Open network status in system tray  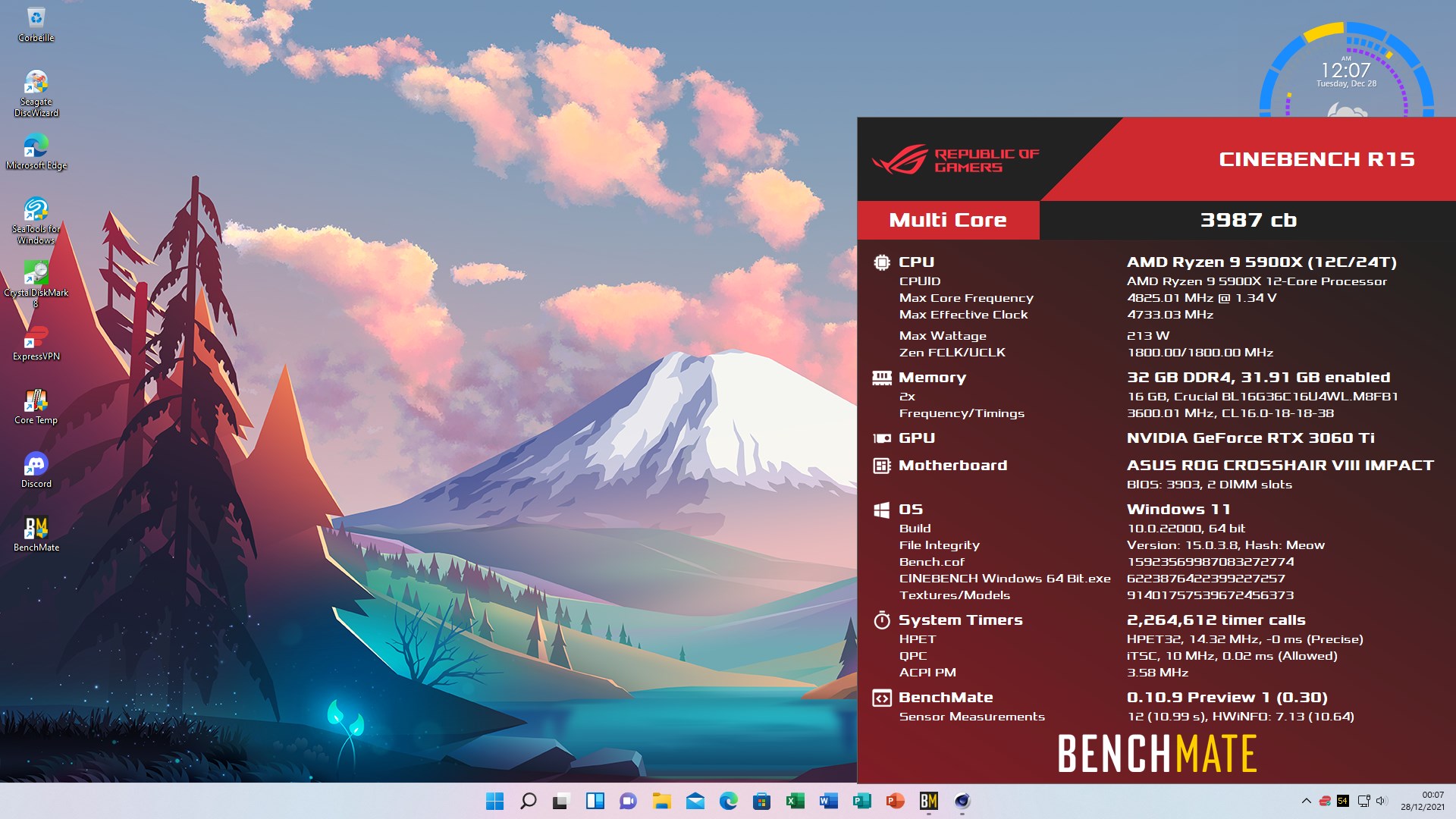(x=1363, y=801)
